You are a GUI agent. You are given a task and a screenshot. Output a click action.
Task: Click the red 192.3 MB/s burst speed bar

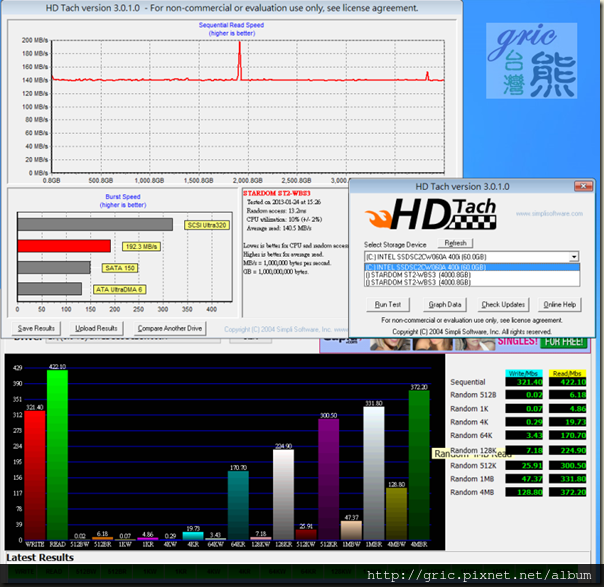pyautogui.click(x=64, y=246)
